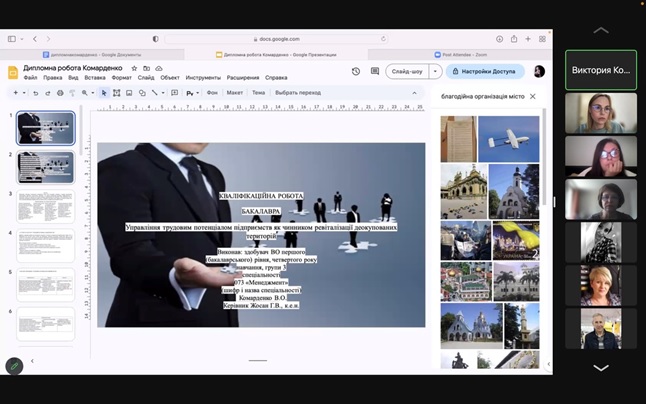The image size is (646, 404).
Task: Select the text box tool
Action: pos(117,93)
